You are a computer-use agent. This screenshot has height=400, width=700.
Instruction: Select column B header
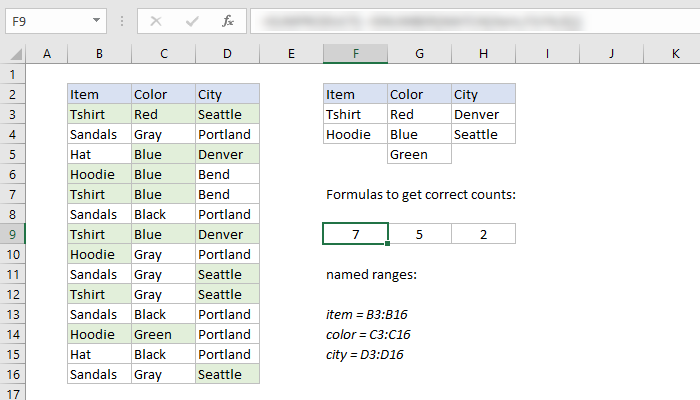click(x=99, y=54)
